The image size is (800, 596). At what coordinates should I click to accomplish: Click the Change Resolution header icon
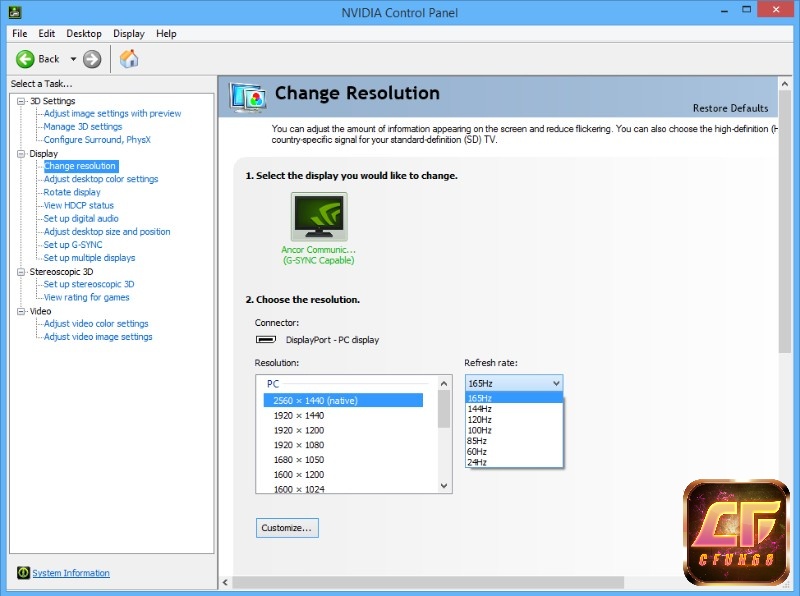tap(247, 97)
